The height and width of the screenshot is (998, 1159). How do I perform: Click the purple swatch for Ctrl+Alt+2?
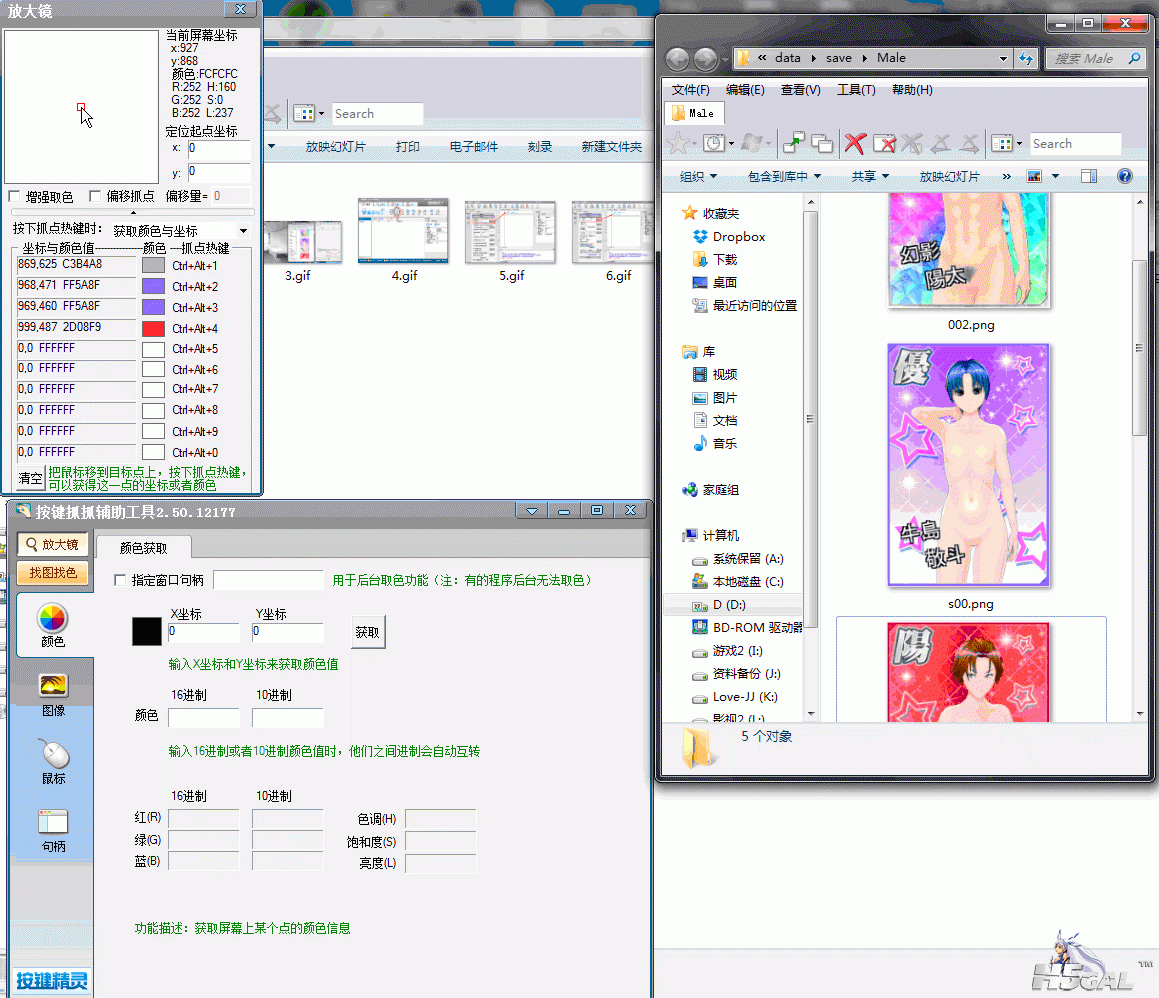(x=153, y=286)
